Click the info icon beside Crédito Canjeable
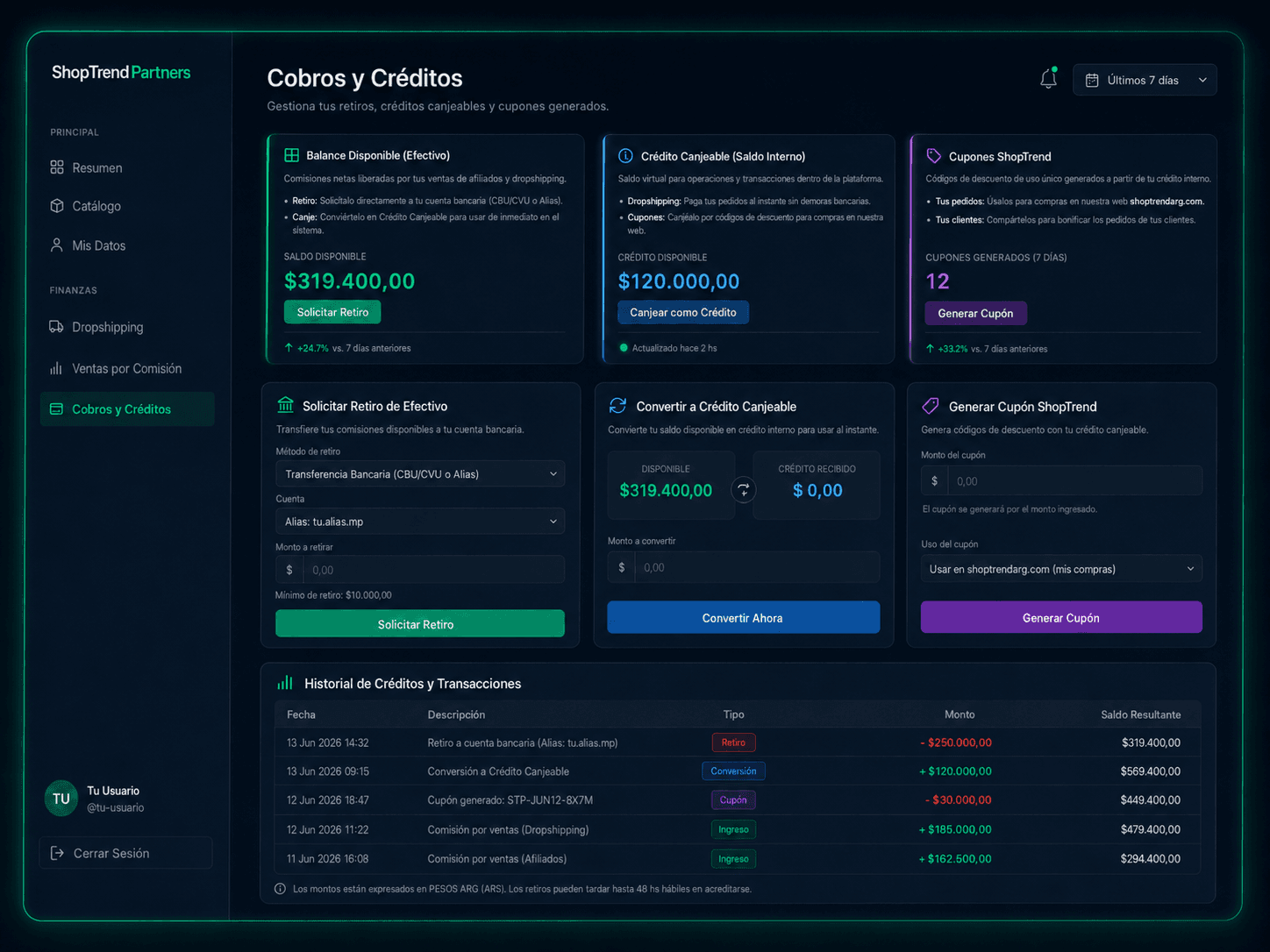The height and width of the screenshot is (952, 1270). (x=625, y=156)
